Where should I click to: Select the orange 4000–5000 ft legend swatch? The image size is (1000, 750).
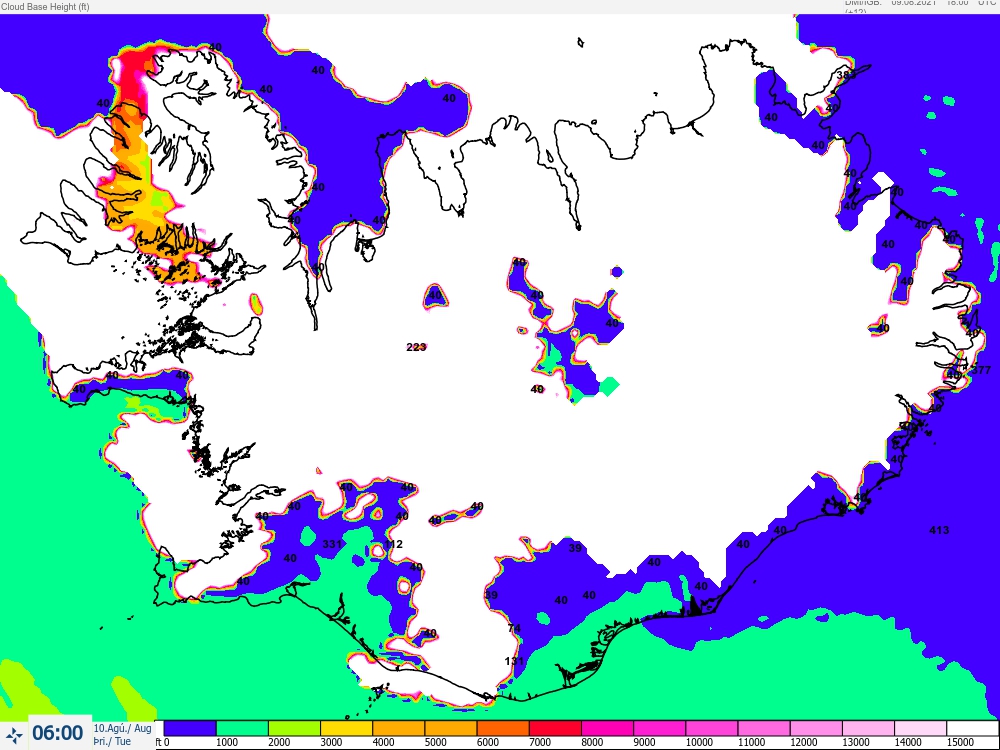point(398,728)
